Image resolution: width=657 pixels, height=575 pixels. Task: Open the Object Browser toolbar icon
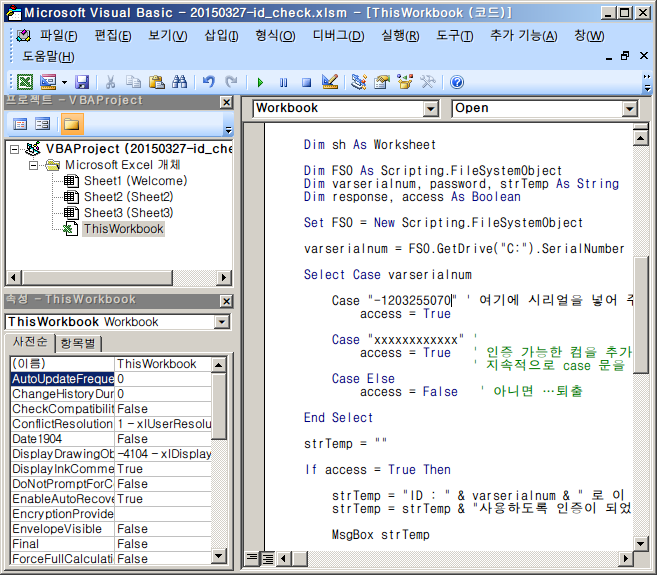[x=405, y=82]
